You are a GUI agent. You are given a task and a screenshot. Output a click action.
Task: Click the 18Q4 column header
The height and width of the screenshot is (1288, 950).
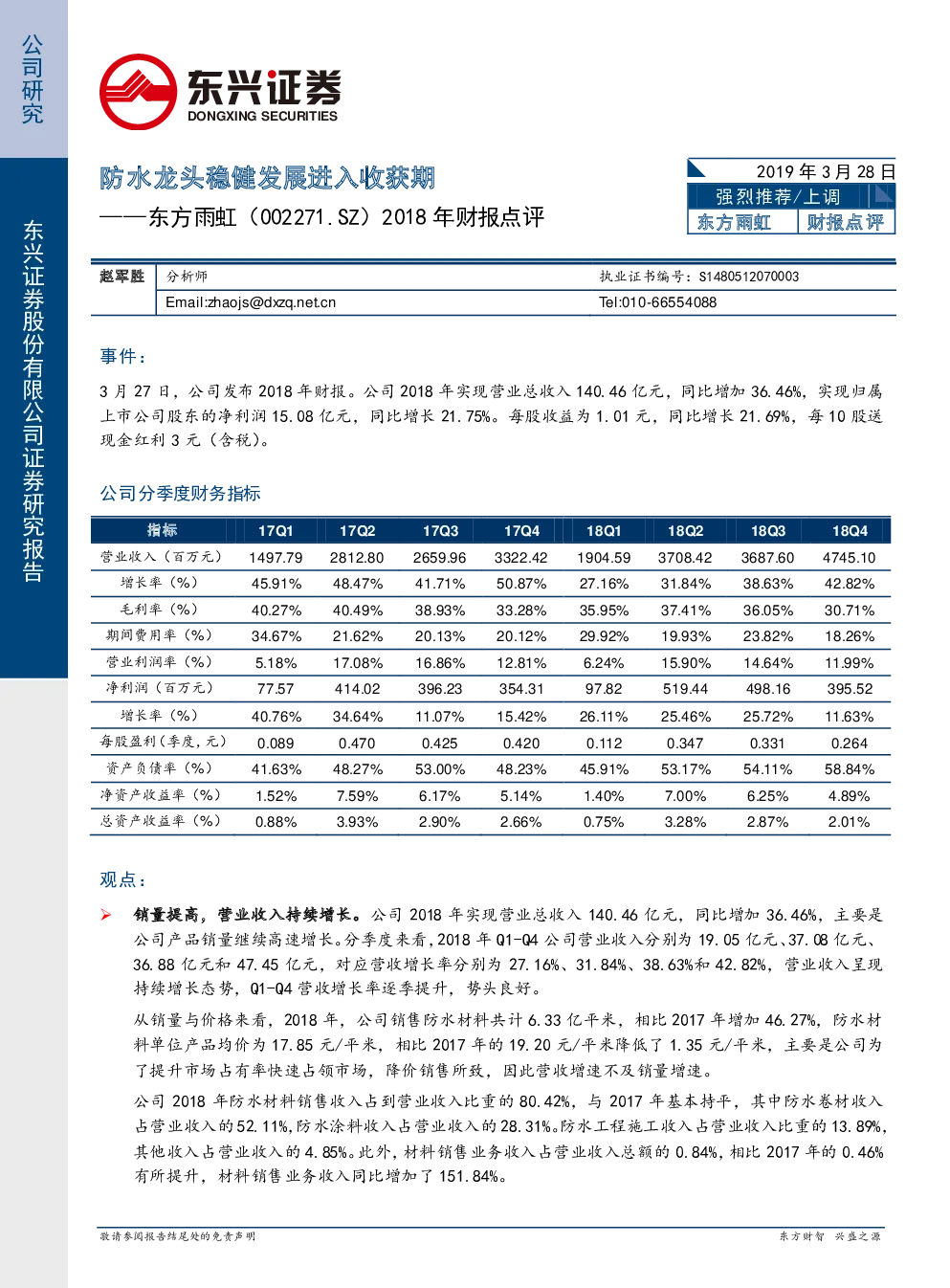850,531
